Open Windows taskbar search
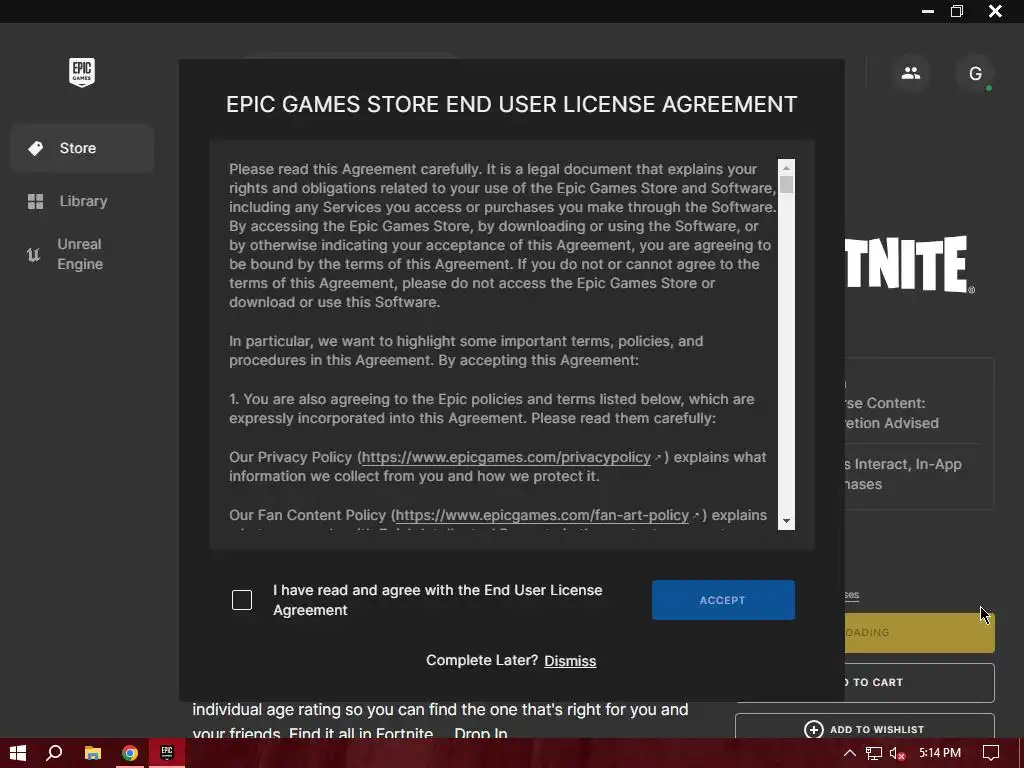The width and height of the screenshot is (1024, 768). click(54, 753)
